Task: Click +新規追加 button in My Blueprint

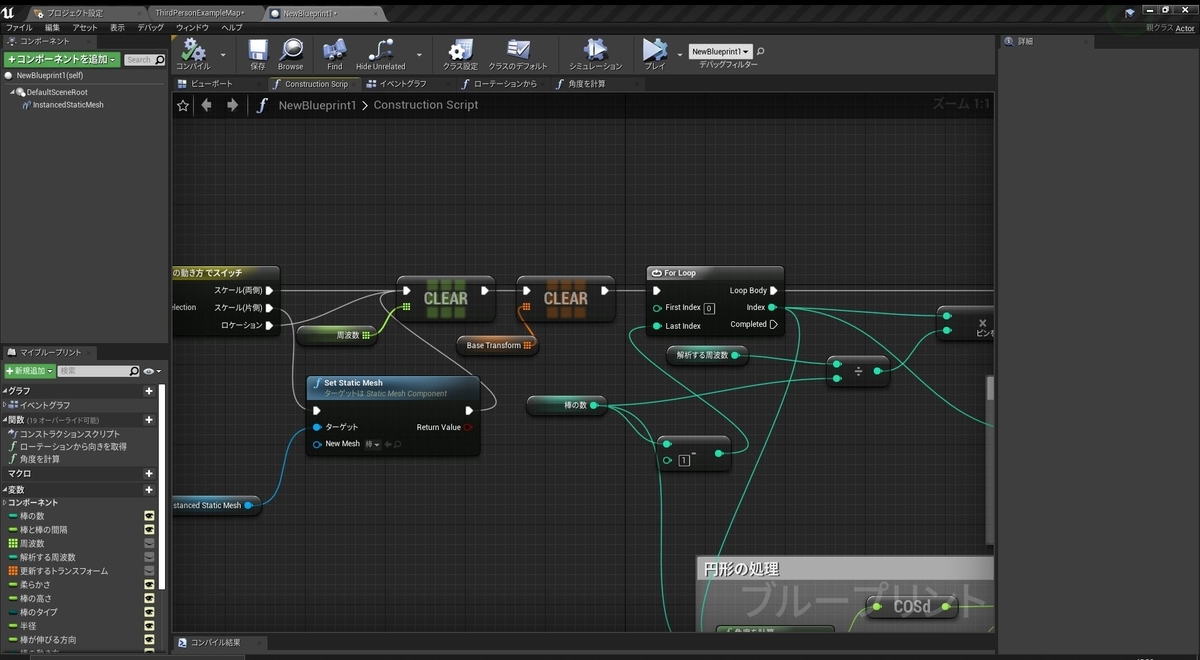Action: (x=29, y=371)
